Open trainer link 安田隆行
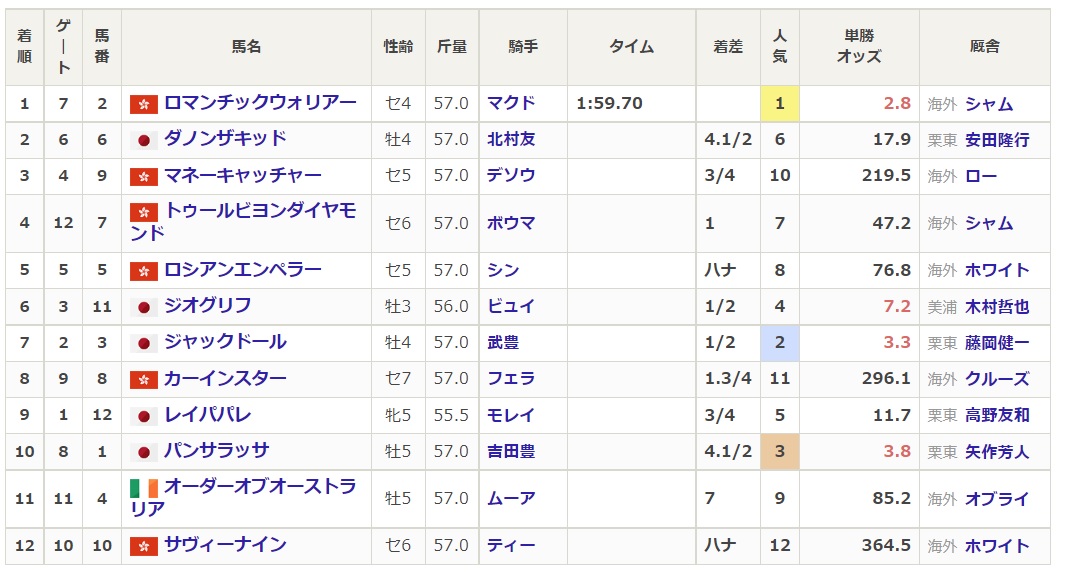This screenshot has height=572, width=1067. click(x=997, y=140)
